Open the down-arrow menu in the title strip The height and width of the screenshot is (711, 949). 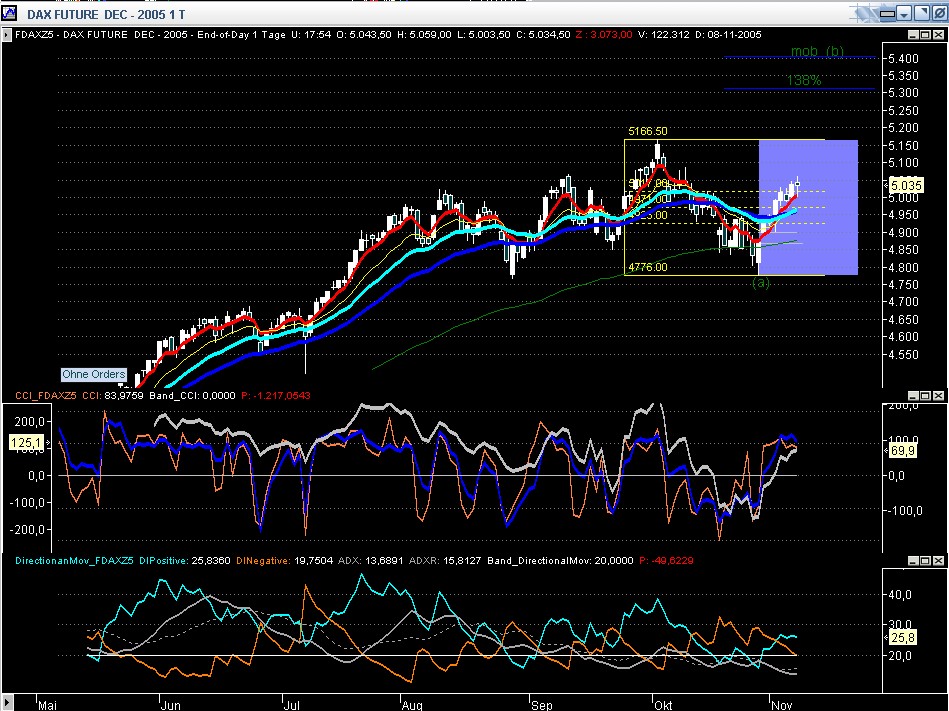click(904, 13)
